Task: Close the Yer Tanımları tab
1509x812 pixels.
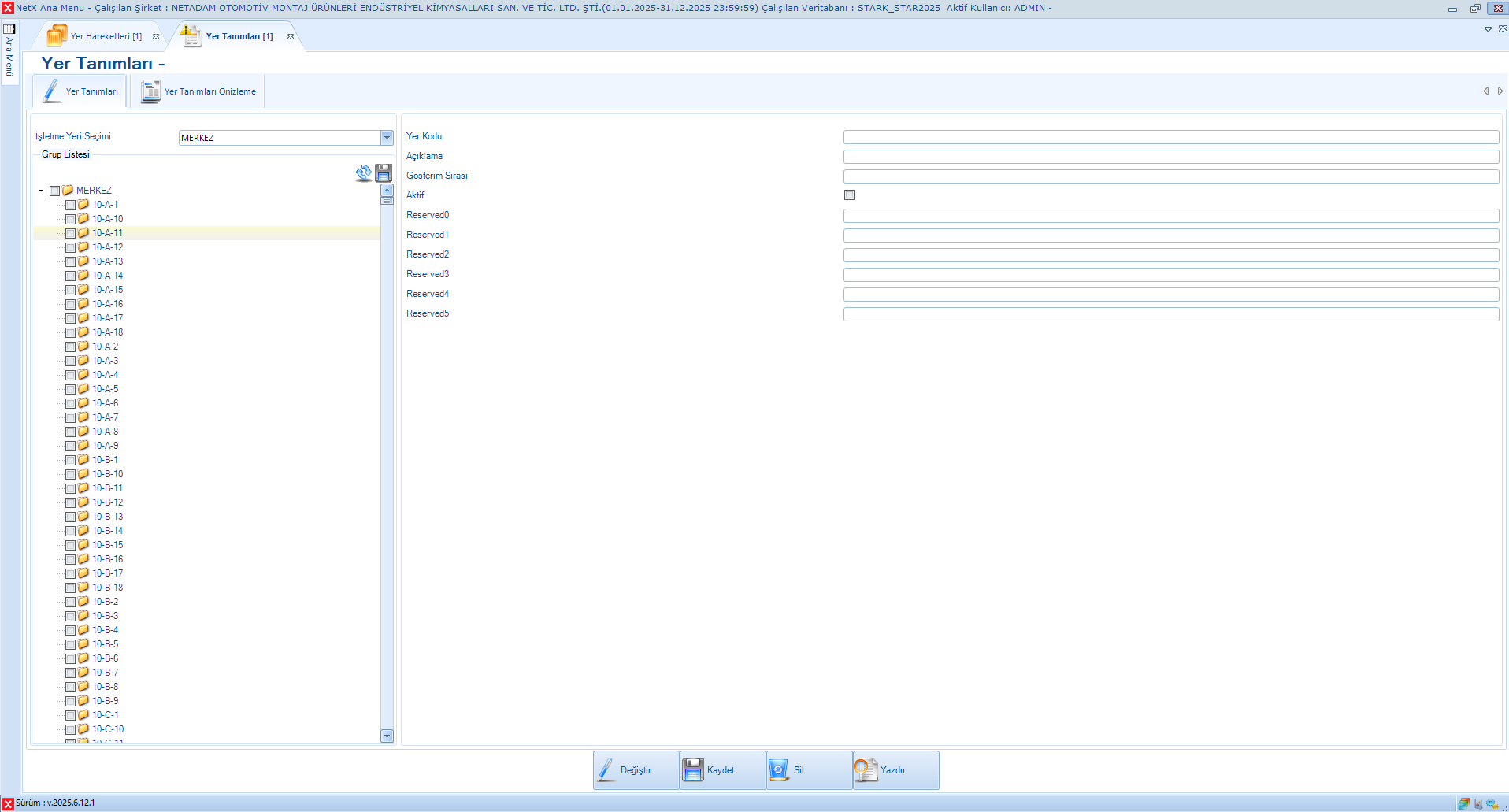Action: (291, 37)
